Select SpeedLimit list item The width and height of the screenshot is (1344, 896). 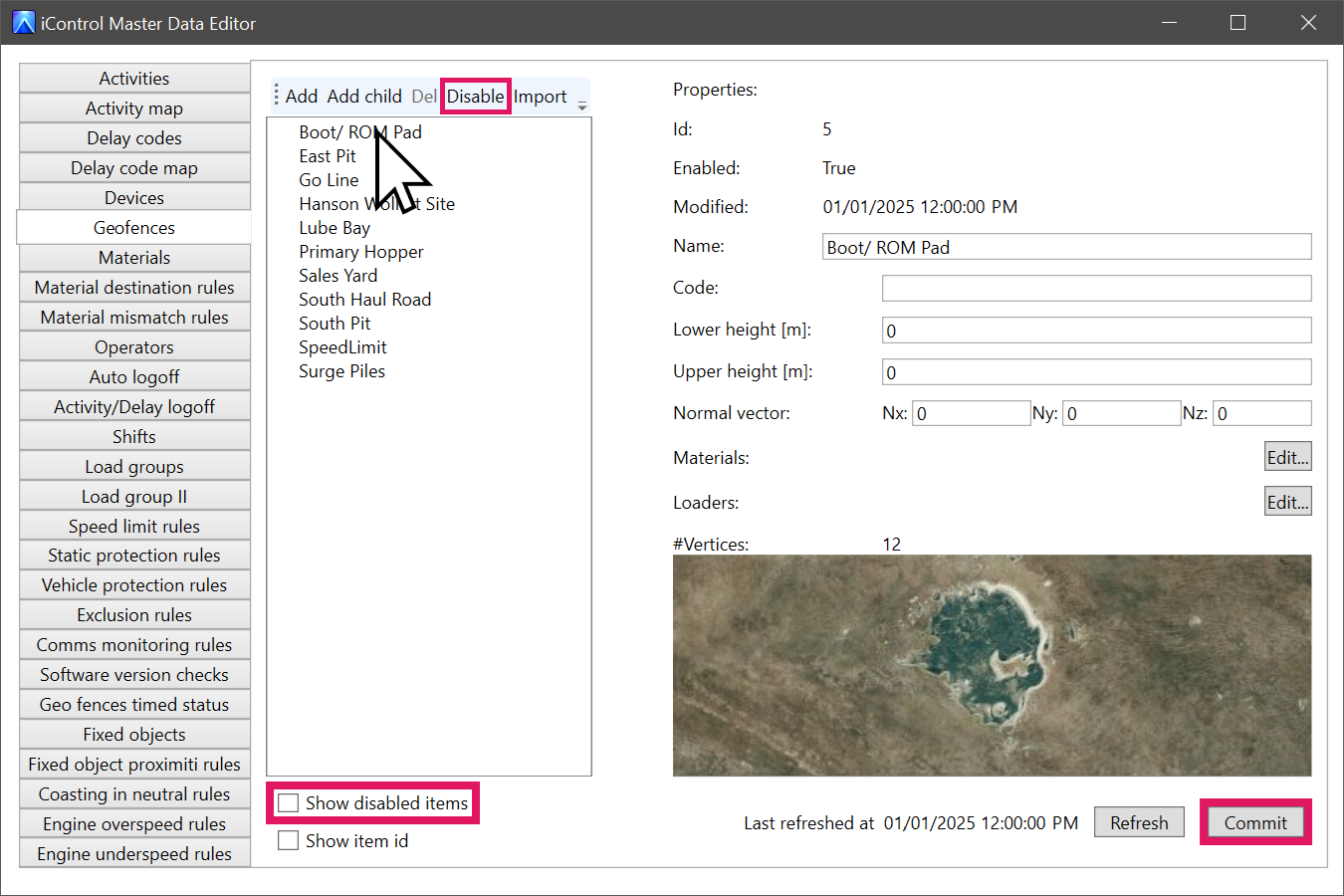[x=342, y=347]
